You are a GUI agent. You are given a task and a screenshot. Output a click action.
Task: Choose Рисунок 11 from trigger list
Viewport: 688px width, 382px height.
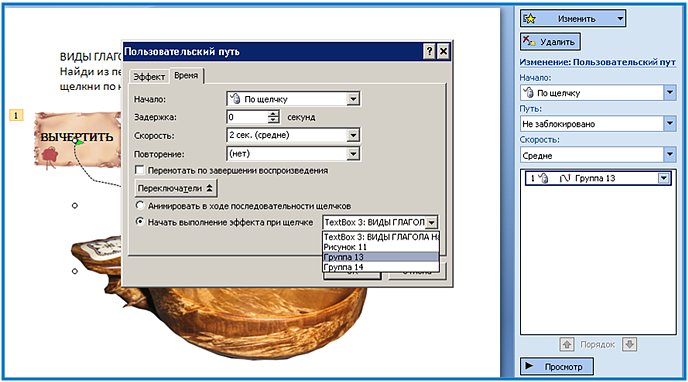[x=381, y=247]
